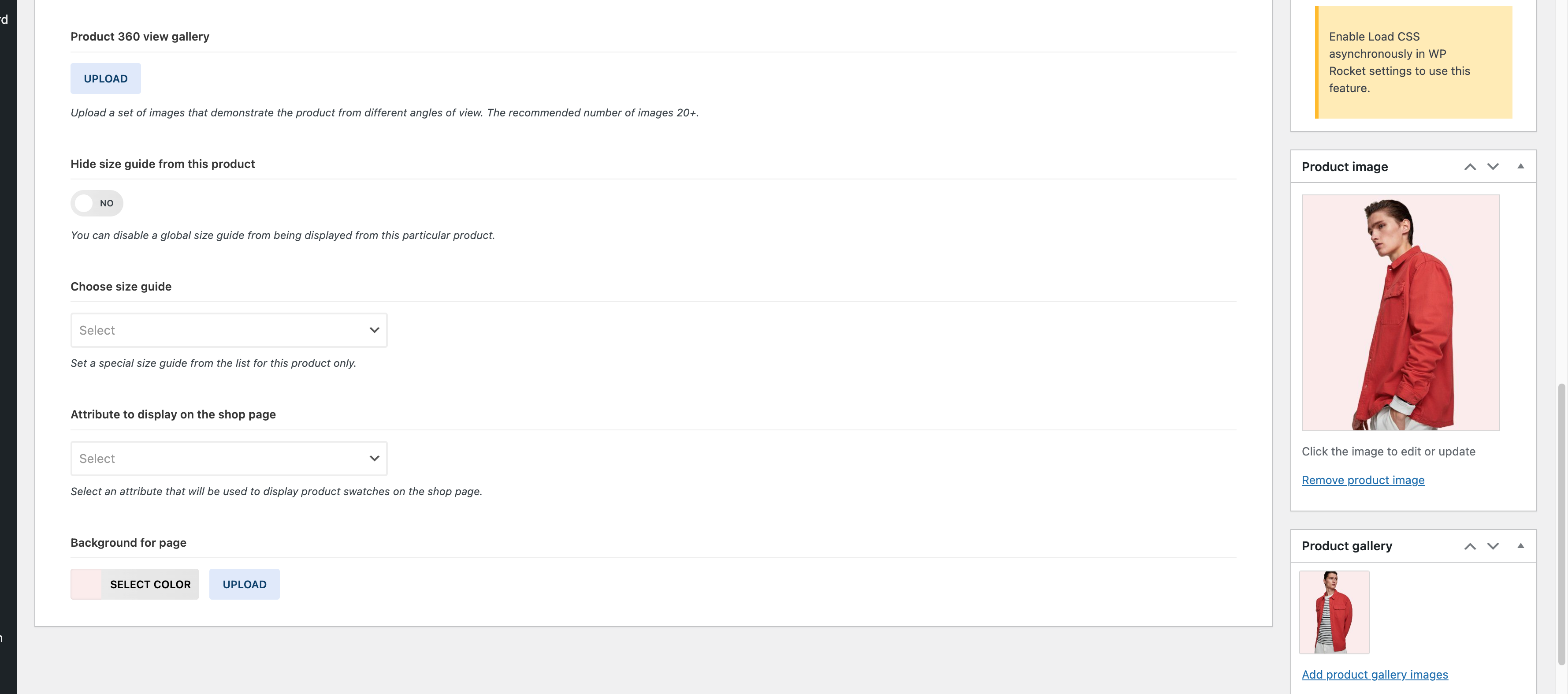Click main product image to edit
This screenshot has width=1568, height=694.
(x=1400, y=313)
